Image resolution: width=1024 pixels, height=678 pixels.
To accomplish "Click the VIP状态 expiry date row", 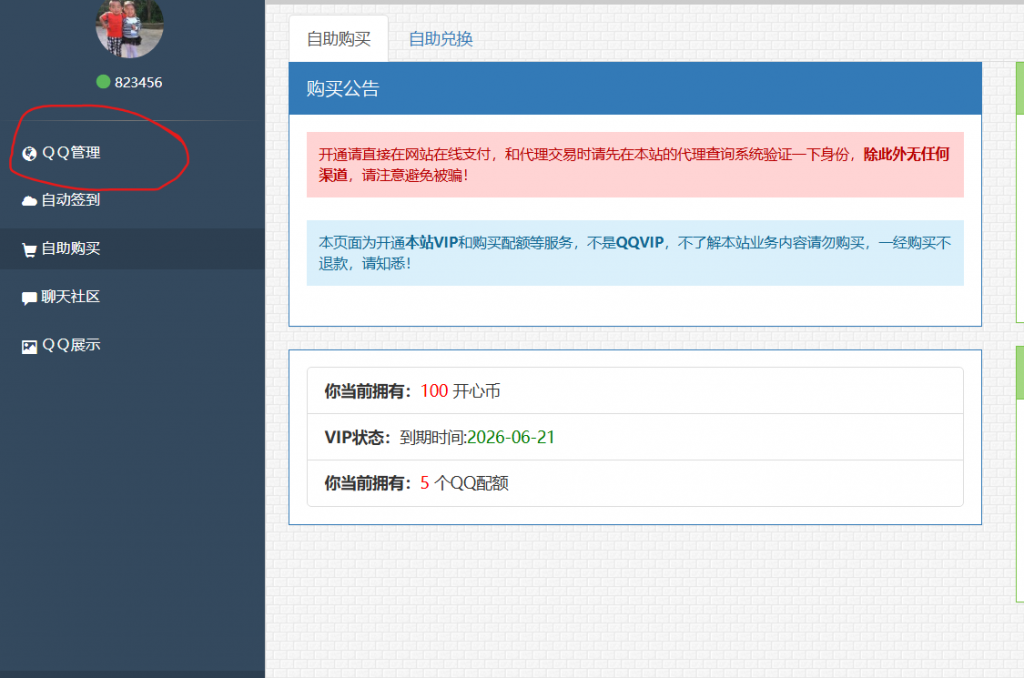I will click(x=634, y=437).
